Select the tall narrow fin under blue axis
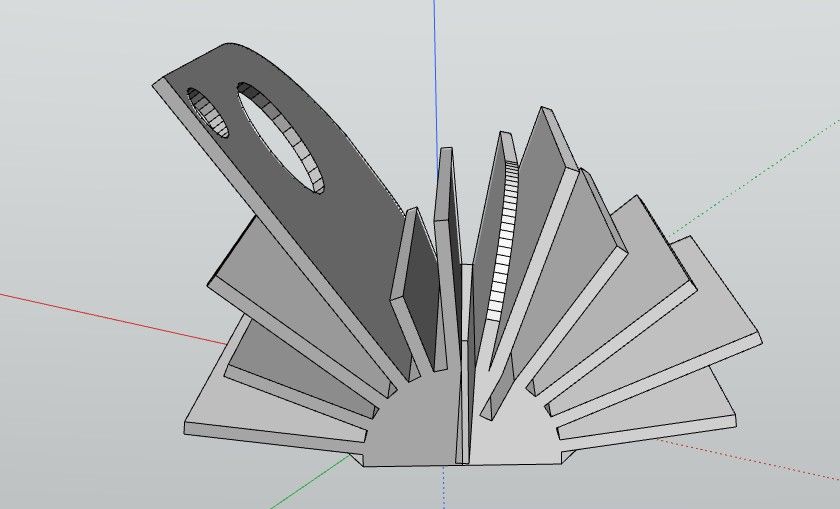 pyautogui.click(x=448, y=257)
